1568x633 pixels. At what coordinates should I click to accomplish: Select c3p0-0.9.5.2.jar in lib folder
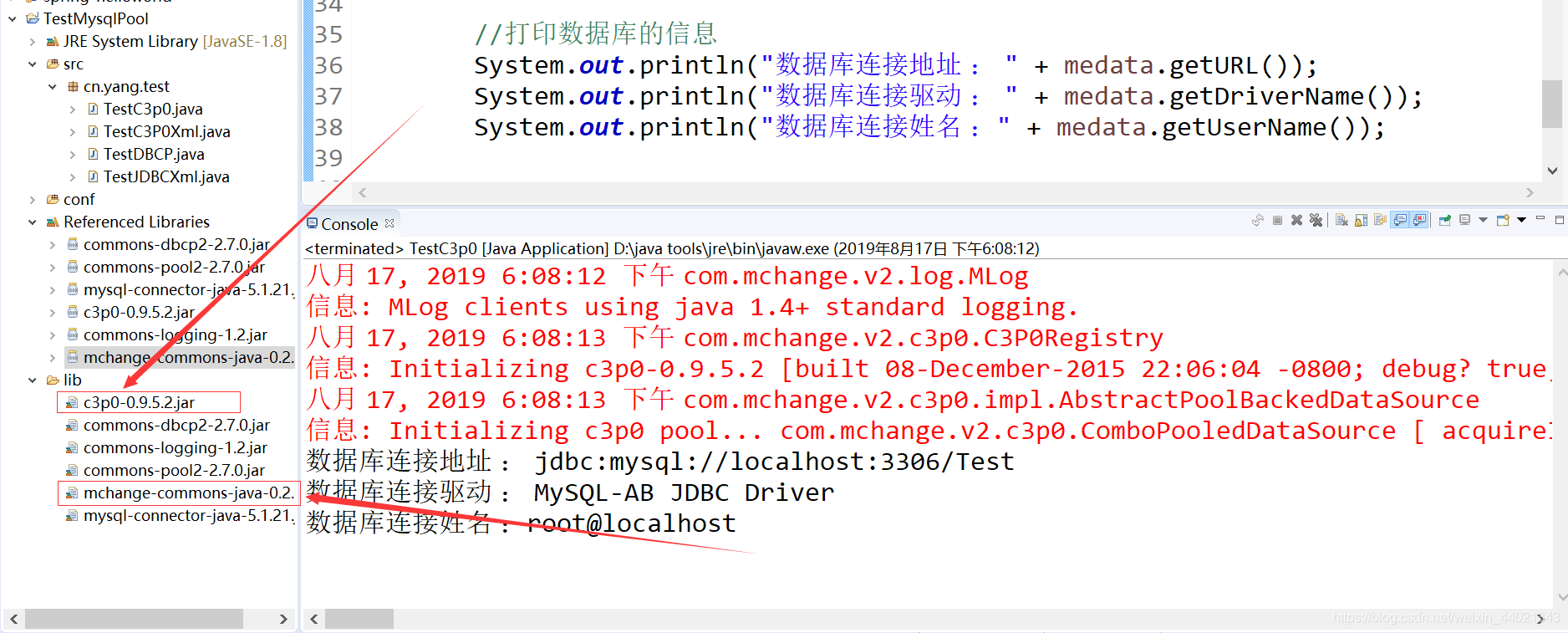tap(139, 402)
